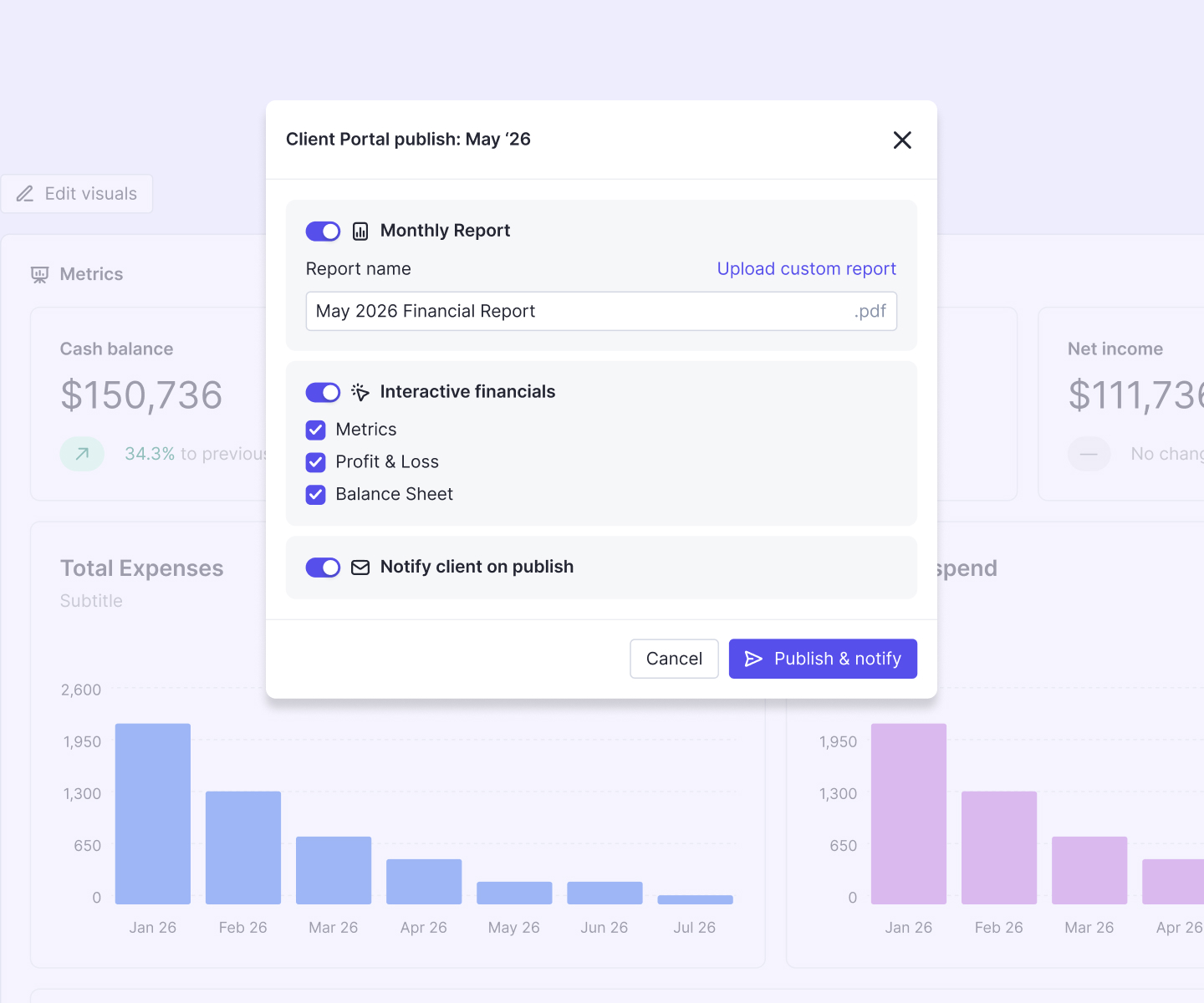1204x1003 pixels.
Task: Click the envelope icon beside Notify client
Action: (x=360, y=568)
